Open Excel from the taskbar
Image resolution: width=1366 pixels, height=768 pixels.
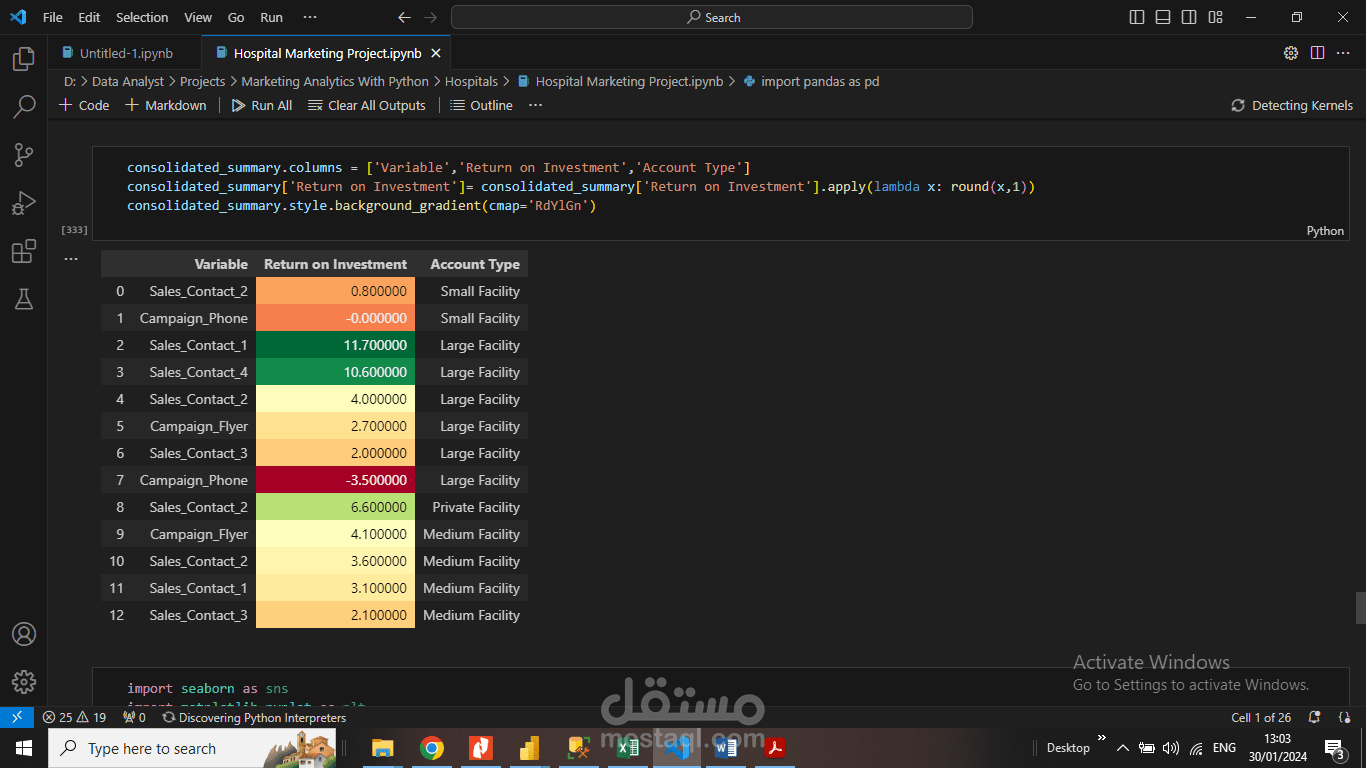[628, 748]
